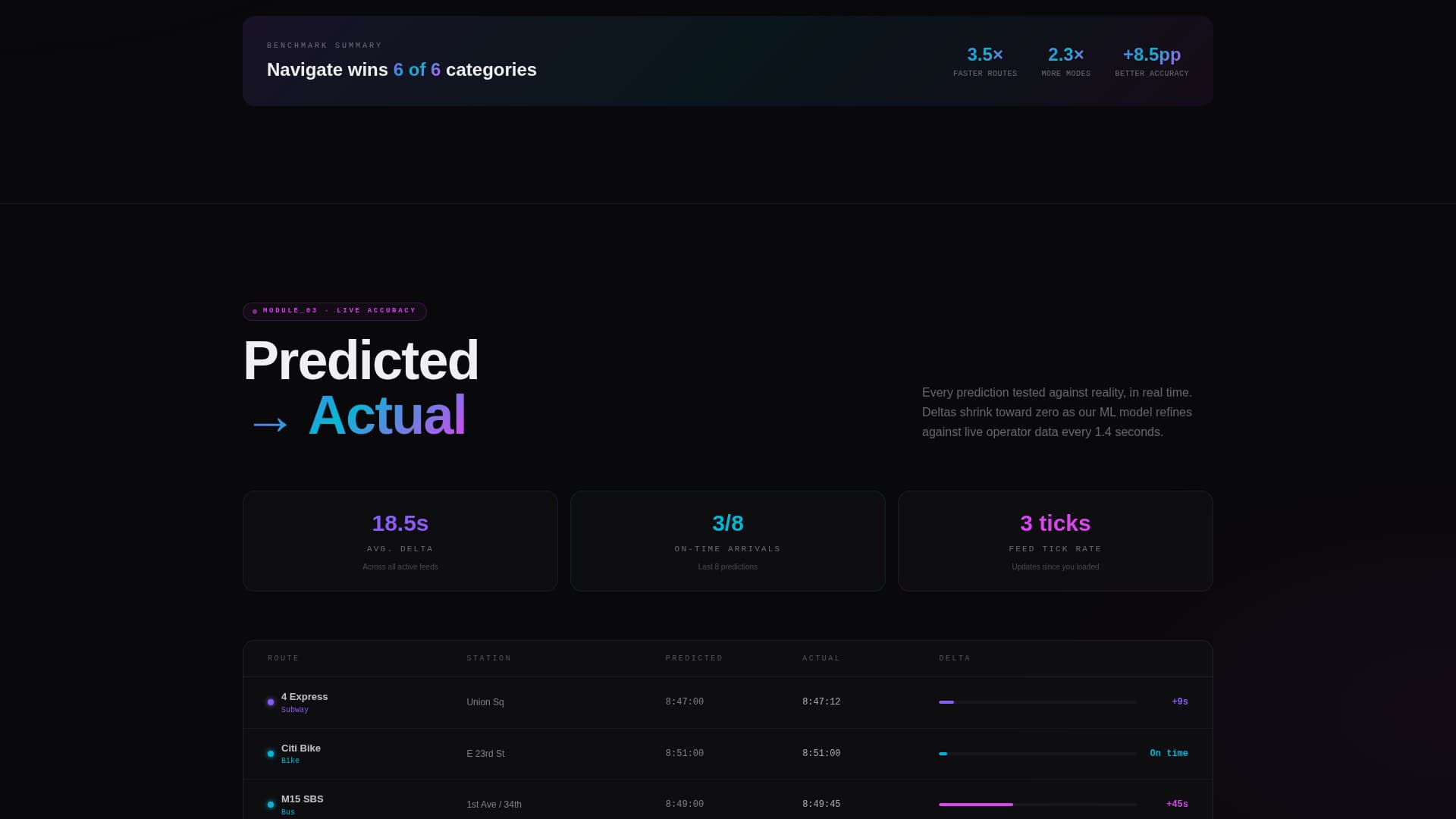Screen dimensions: 1456x819
Task: Select the 4 Express route name
Action: (305, 697)
